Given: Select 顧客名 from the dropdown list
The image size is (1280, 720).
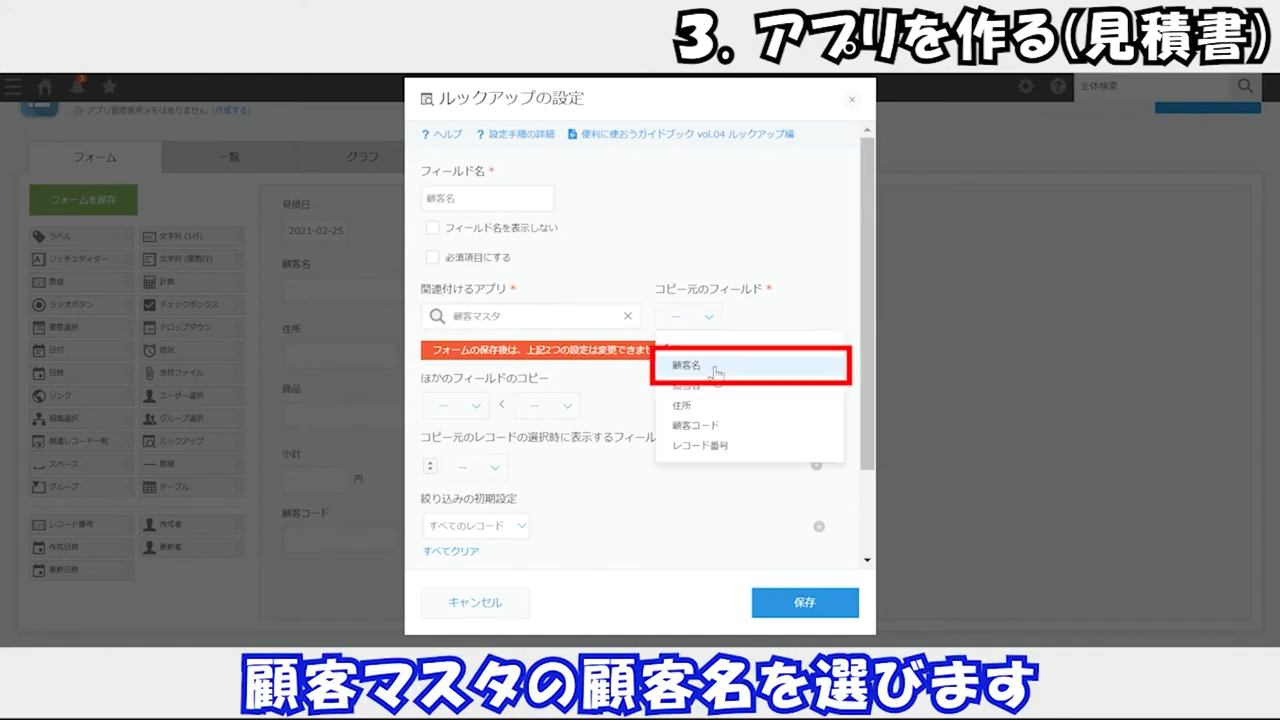Looking at the screenshot, I should 687,366.
